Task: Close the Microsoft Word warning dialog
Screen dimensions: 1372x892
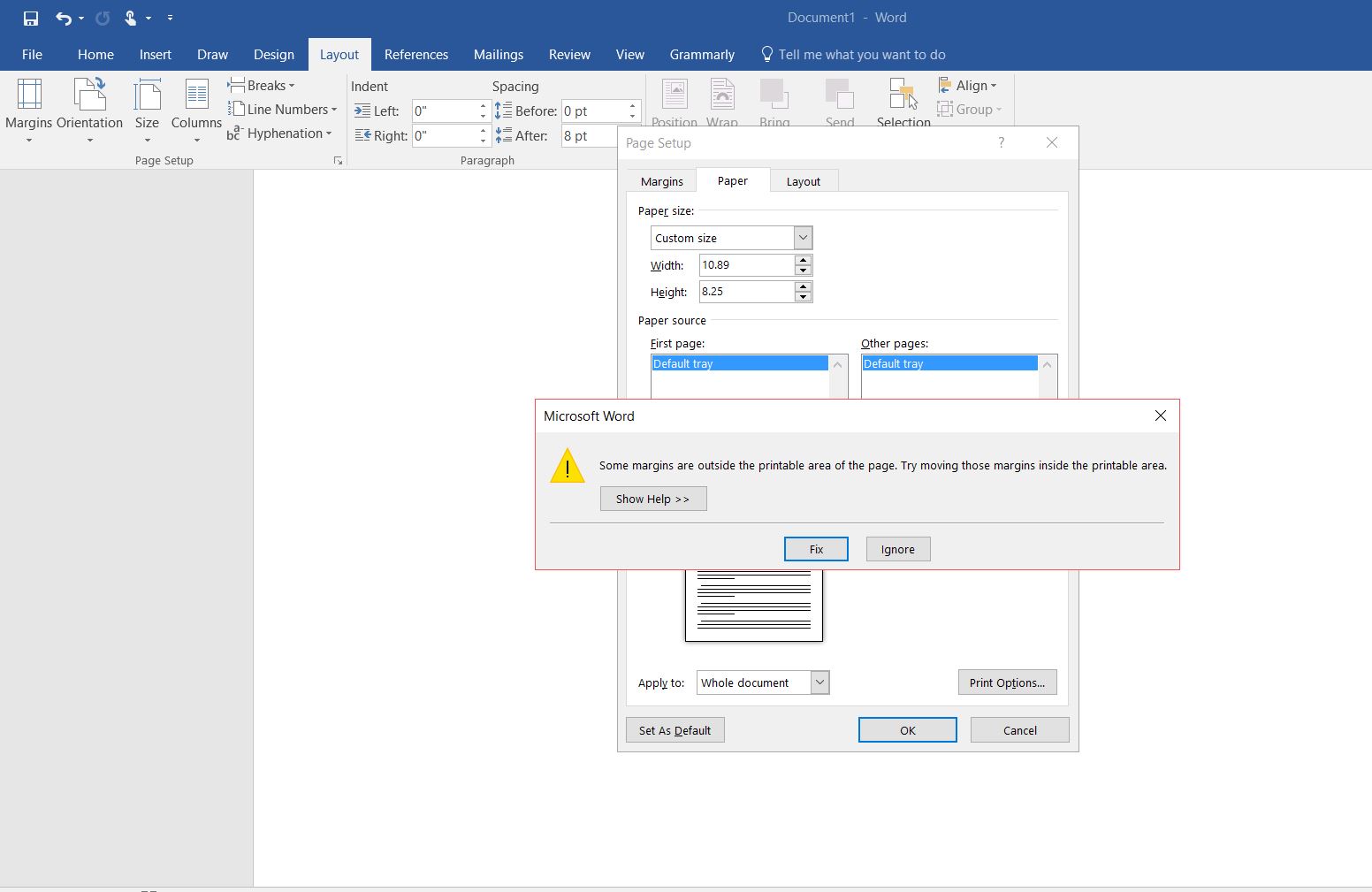Action: coord(1161,416)
